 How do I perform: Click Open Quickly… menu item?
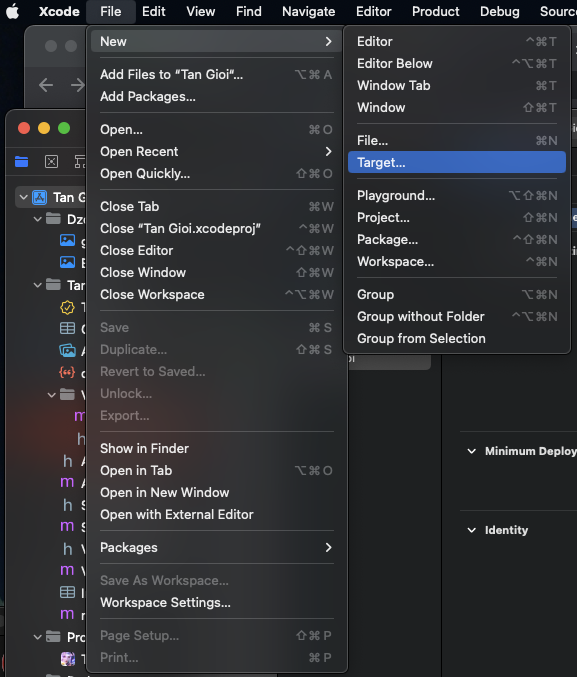pyautogui.click(x=216, y=174)
